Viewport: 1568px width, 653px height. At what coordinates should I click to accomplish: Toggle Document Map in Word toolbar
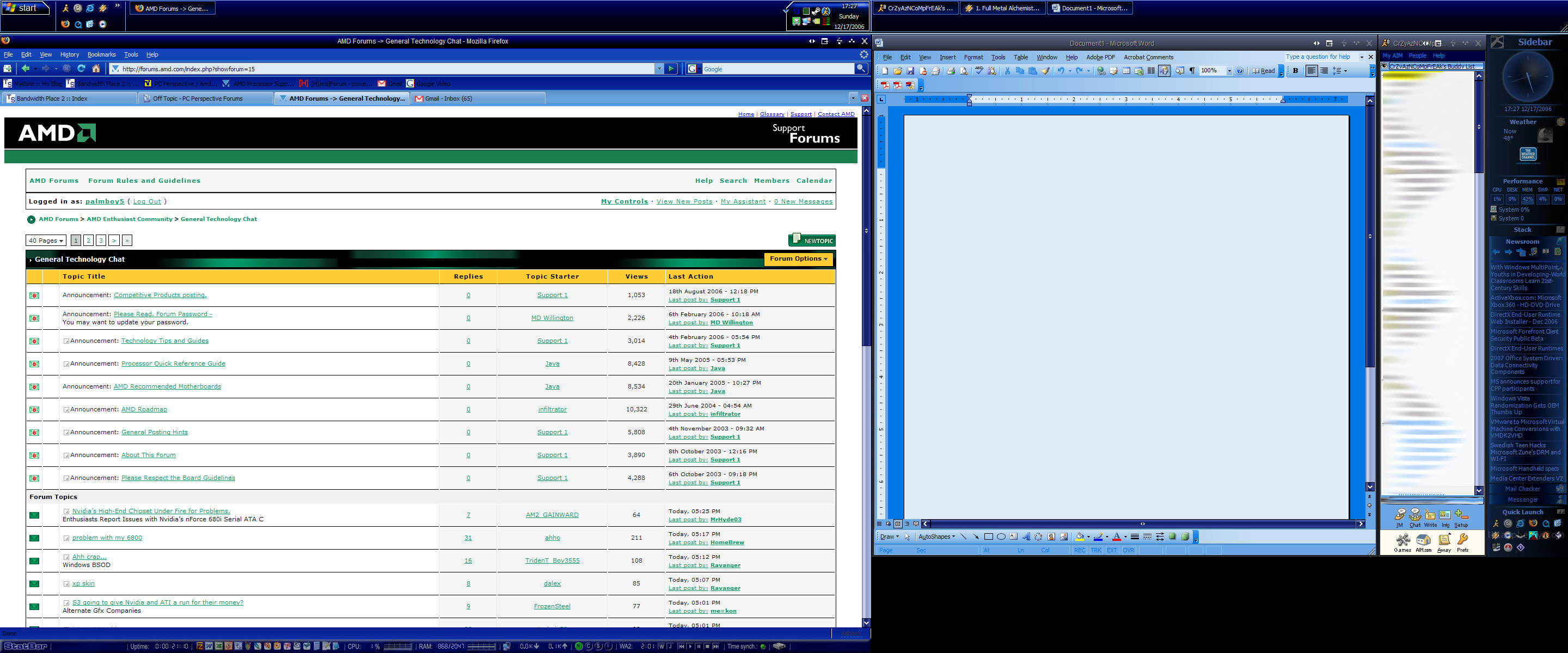[1180, 71]
